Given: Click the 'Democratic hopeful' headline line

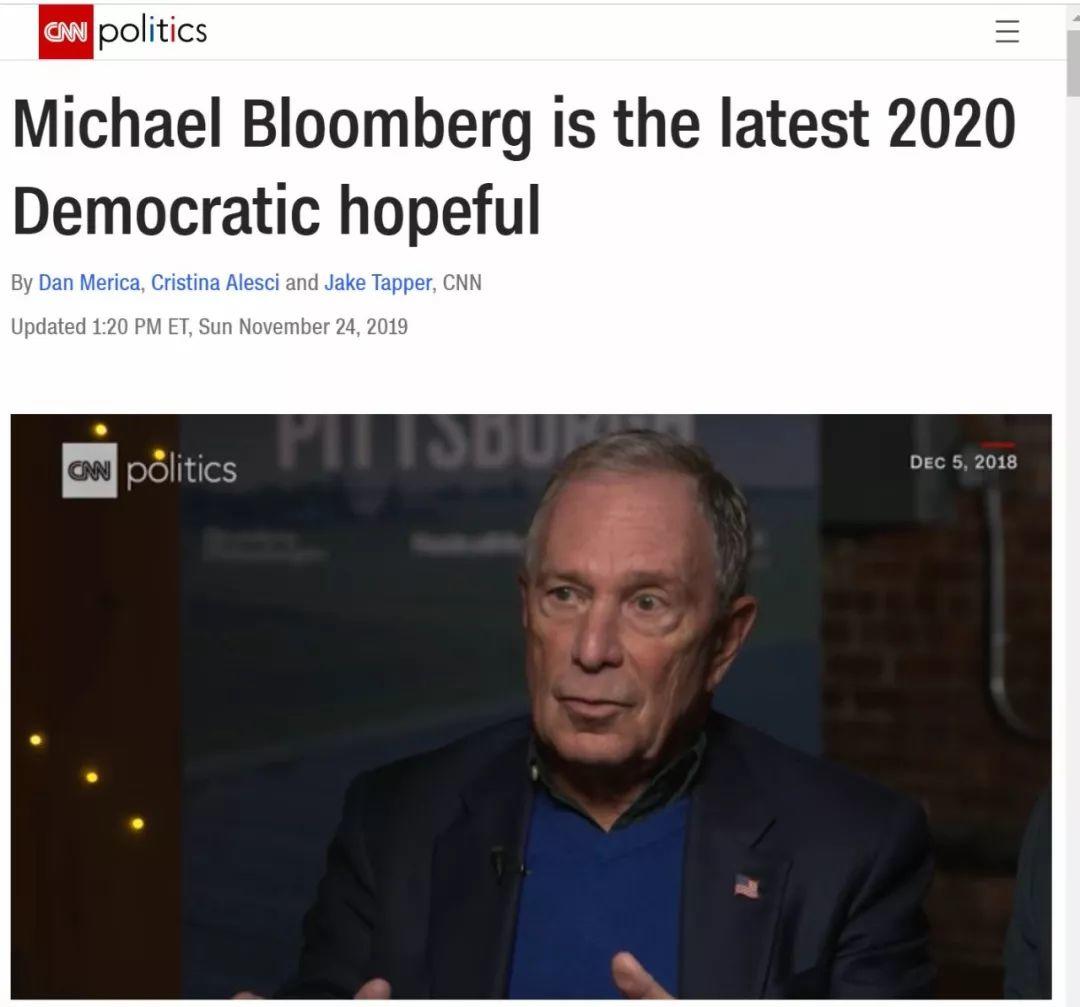Looking at the screenshot, I should pyautogui.click(x=276, y=209).
